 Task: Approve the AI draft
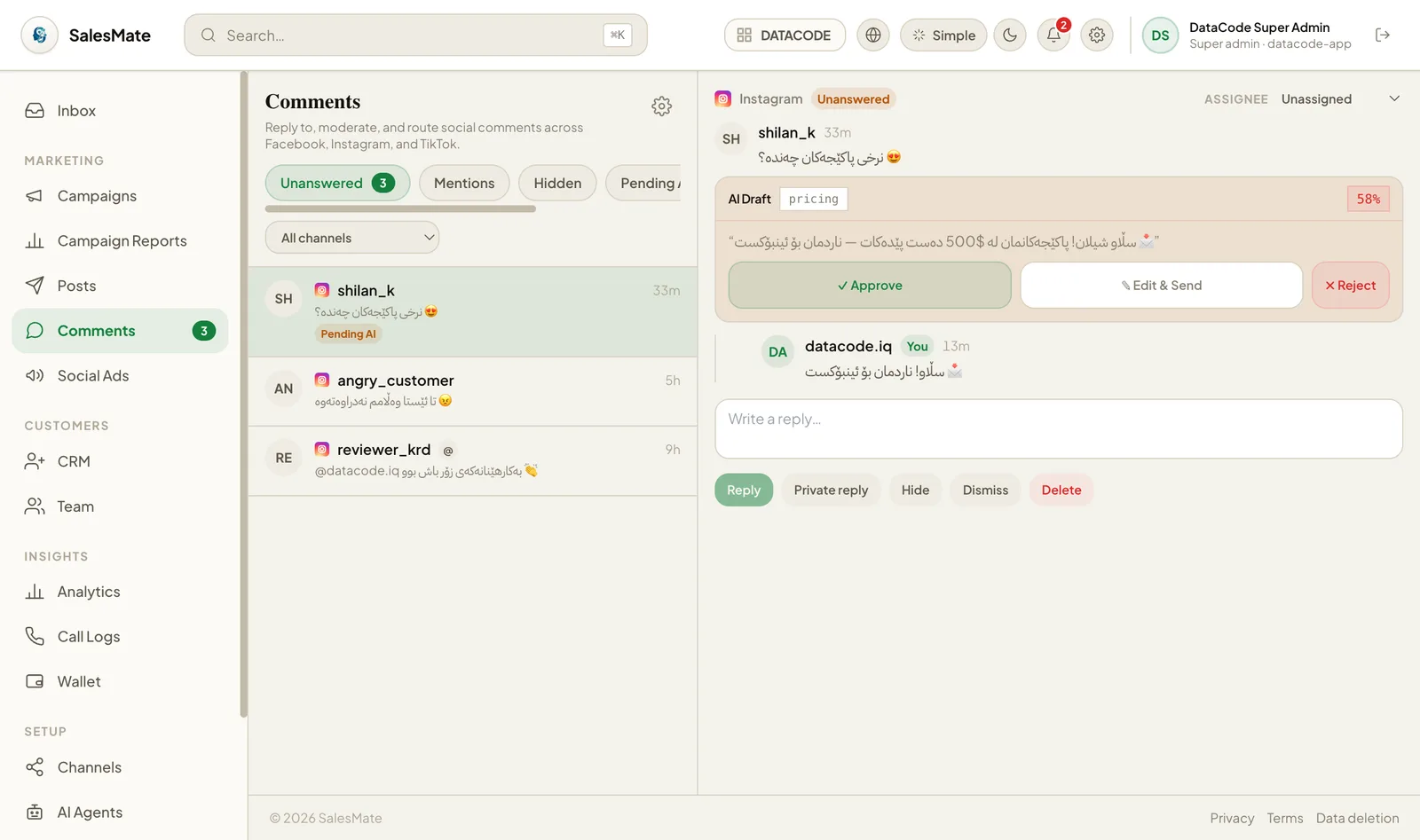(x=870, y=286)
